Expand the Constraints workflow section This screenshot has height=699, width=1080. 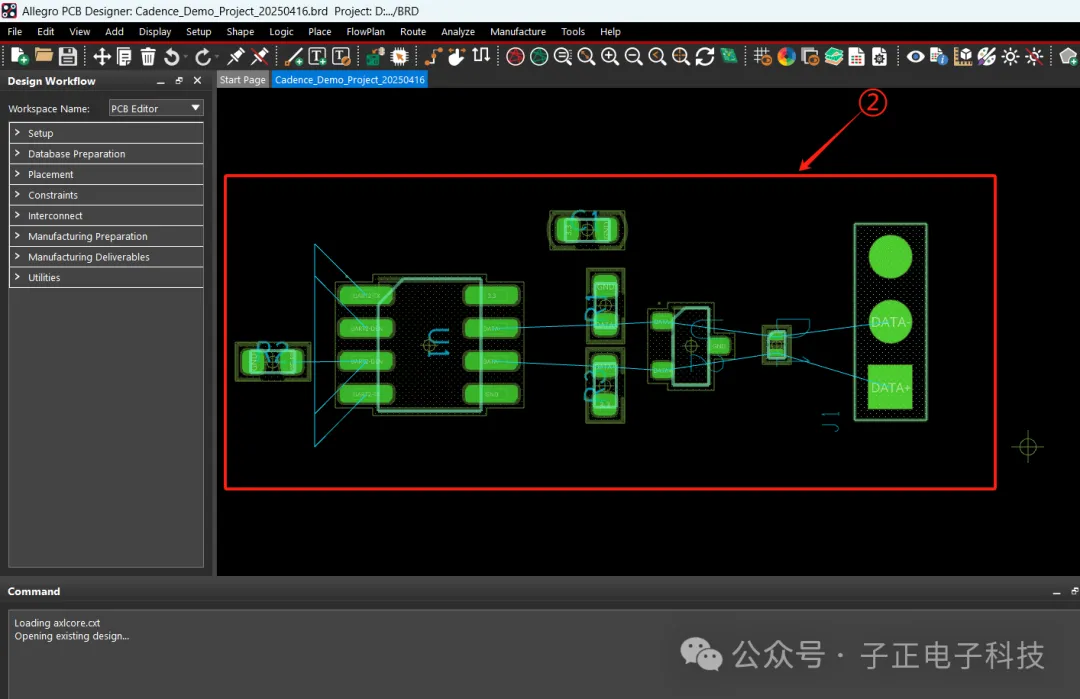pos(106,195)
